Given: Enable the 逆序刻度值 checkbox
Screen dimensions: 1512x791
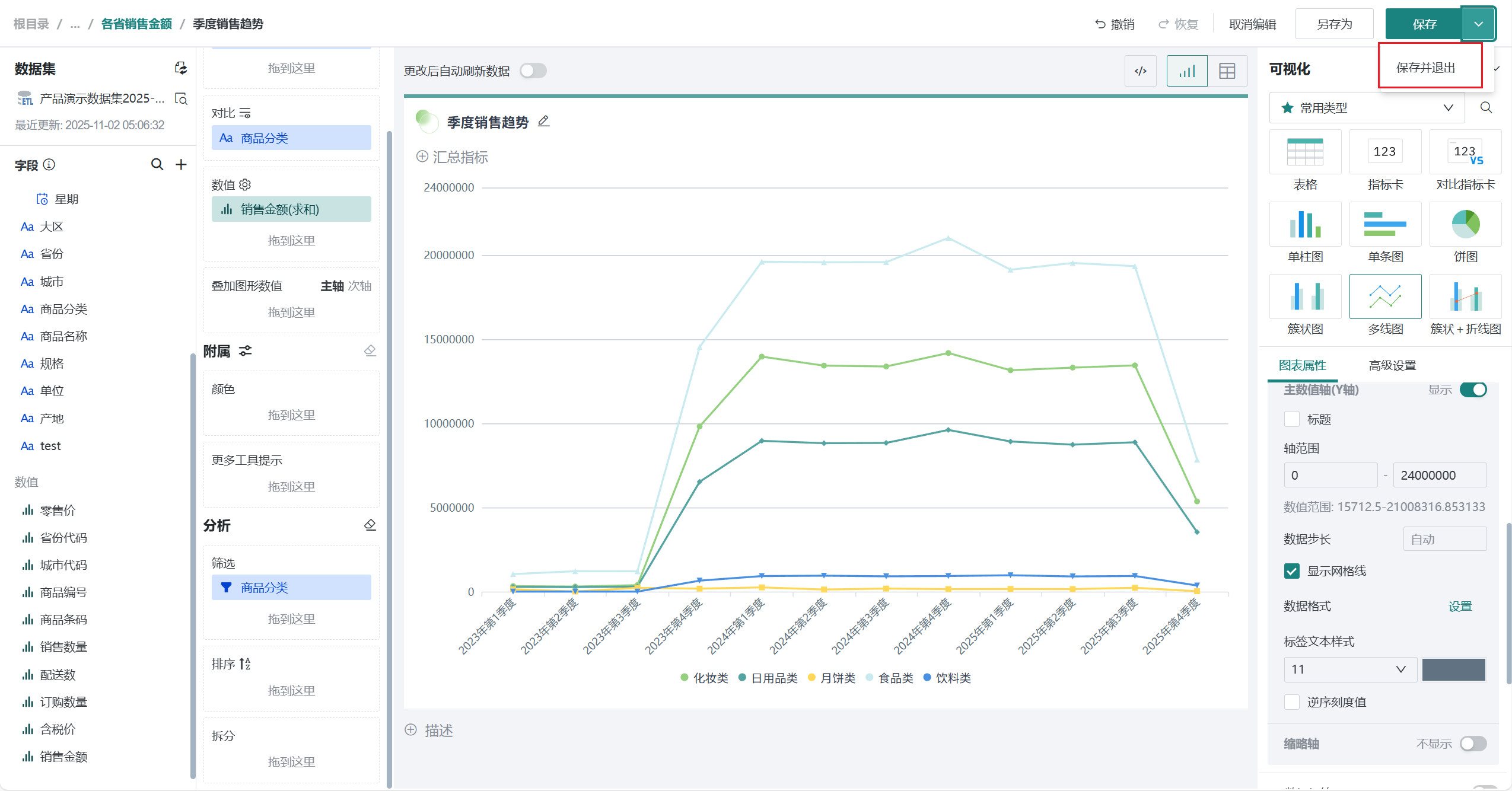Looking at the screenshot, I should pos(1292,702).
